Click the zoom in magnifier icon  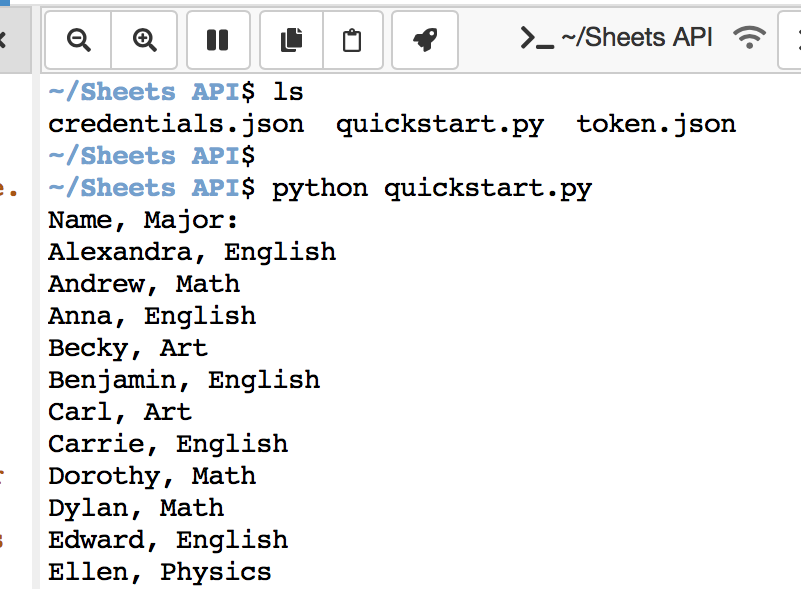tap(145, 40)
